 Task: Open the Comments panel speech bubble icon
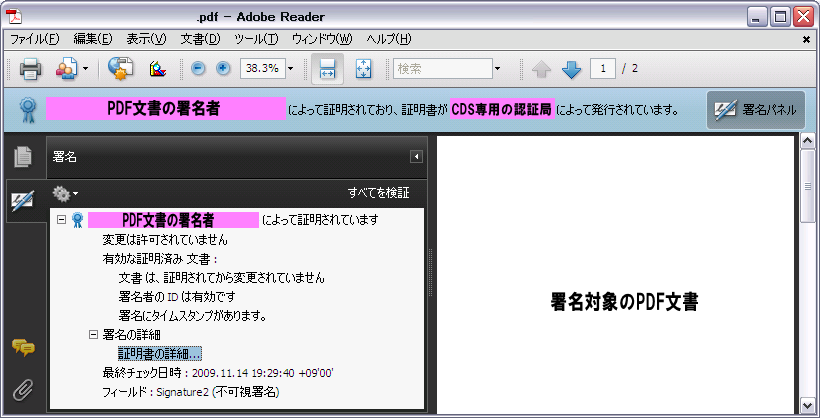pos(23,347)
